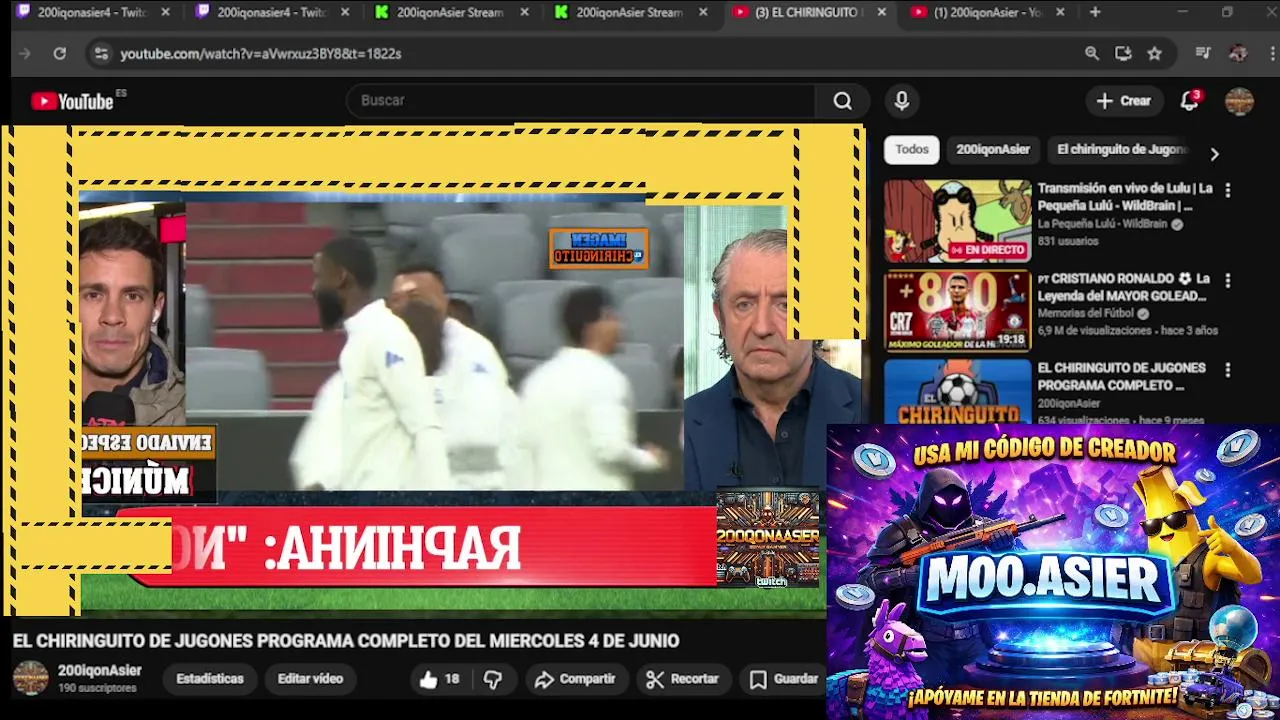The image size is (1280, 720).
Task: Click the video title text
Action: point(346,641)
